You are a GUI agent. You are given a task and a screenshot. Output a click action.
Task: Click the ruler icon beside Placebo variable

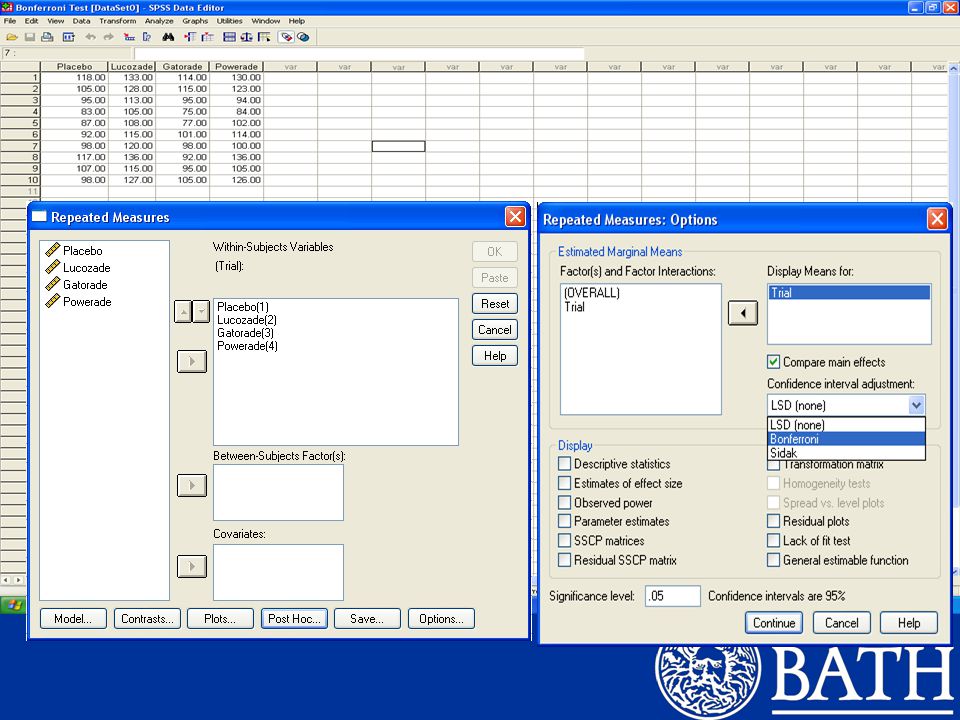click(x=53, y=250)
